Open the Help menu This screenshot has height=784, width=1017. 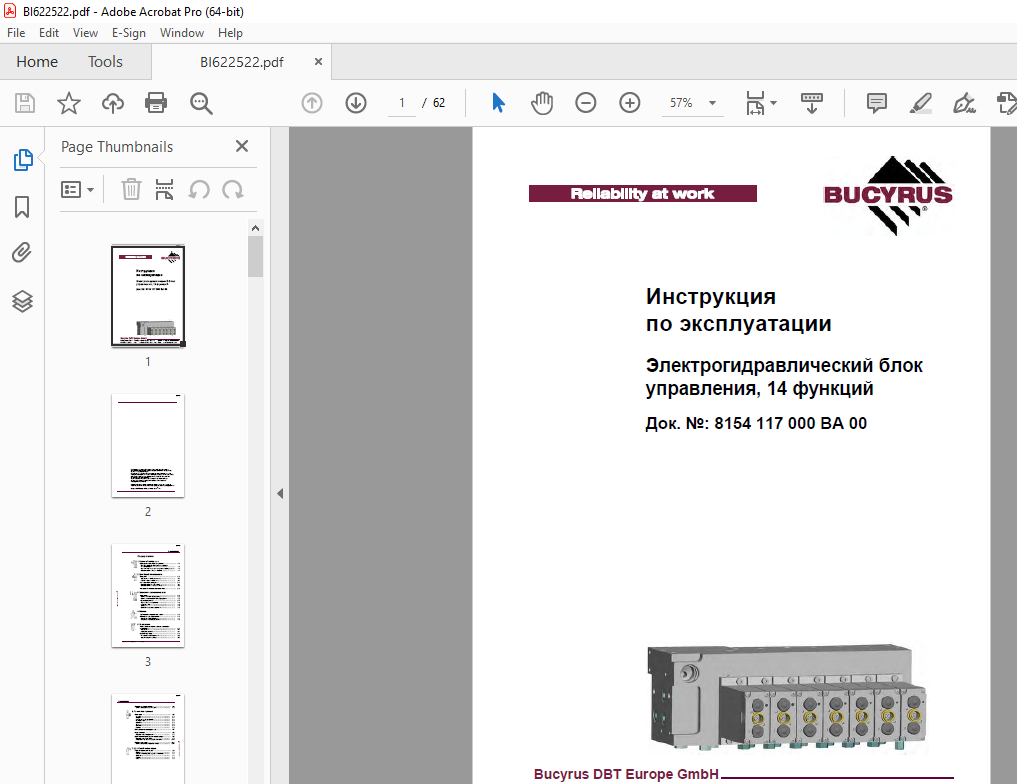(230, 33)
